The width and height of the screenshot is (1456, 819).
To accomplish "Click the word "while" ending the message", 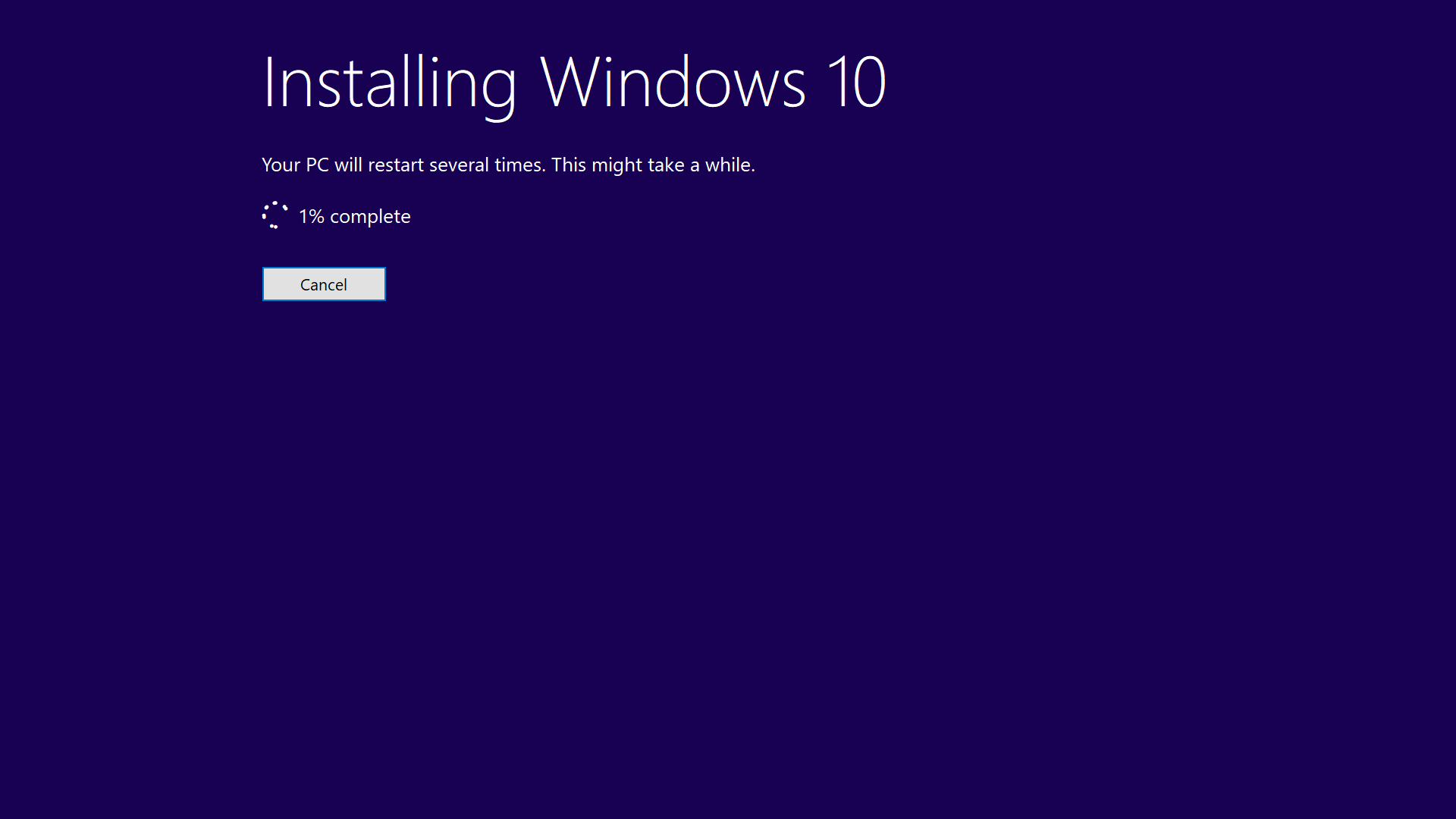I will click(x=729, y=165).
